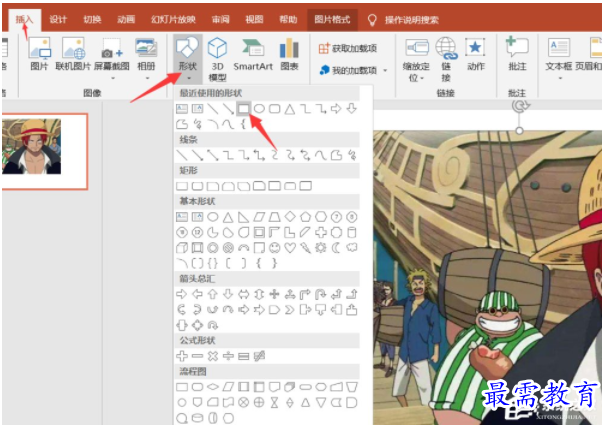Switch to the 插入 tab
606x426 pixels.
pos(24,19)
